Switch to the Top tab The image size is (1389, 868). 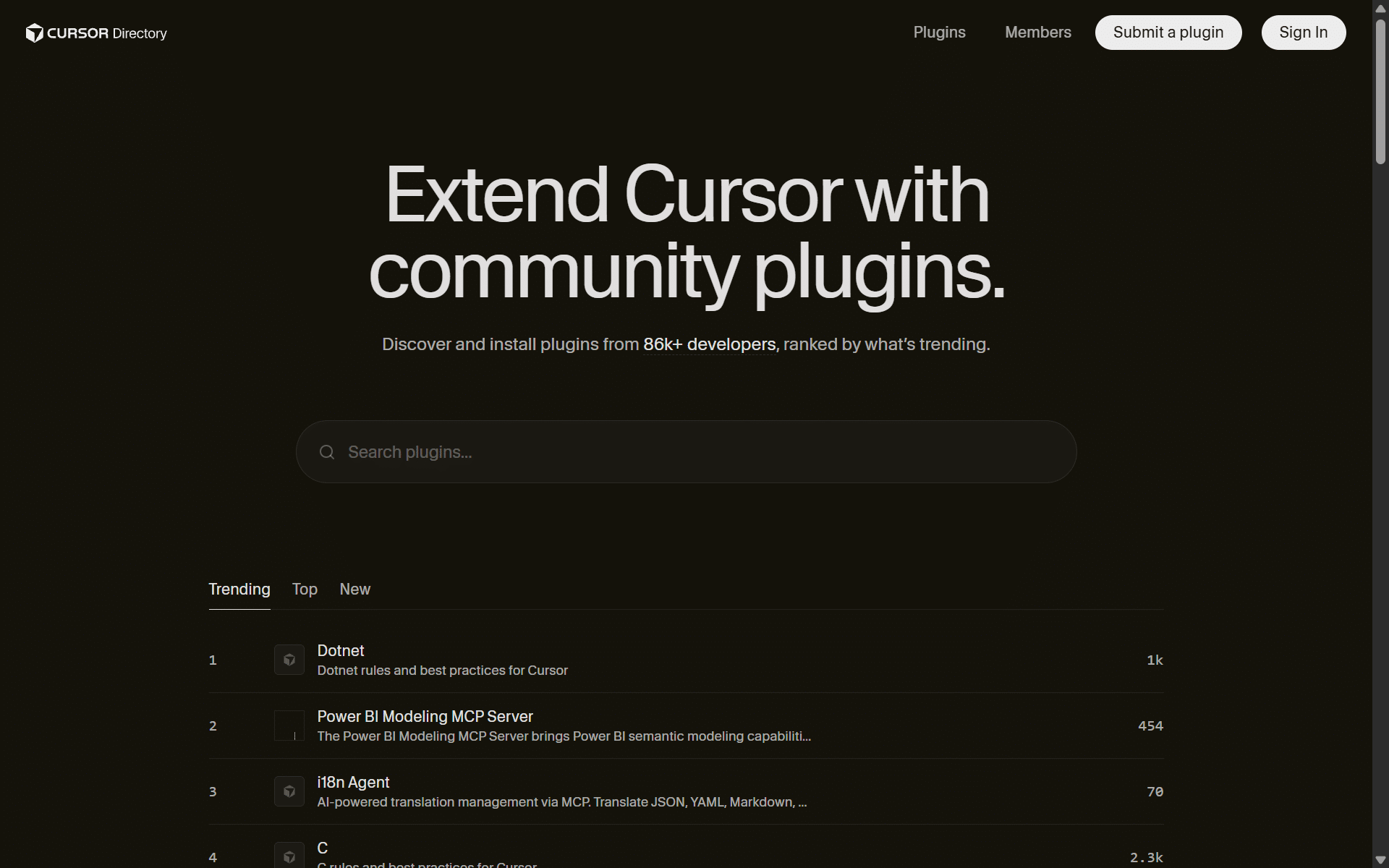tap(305, 590)
